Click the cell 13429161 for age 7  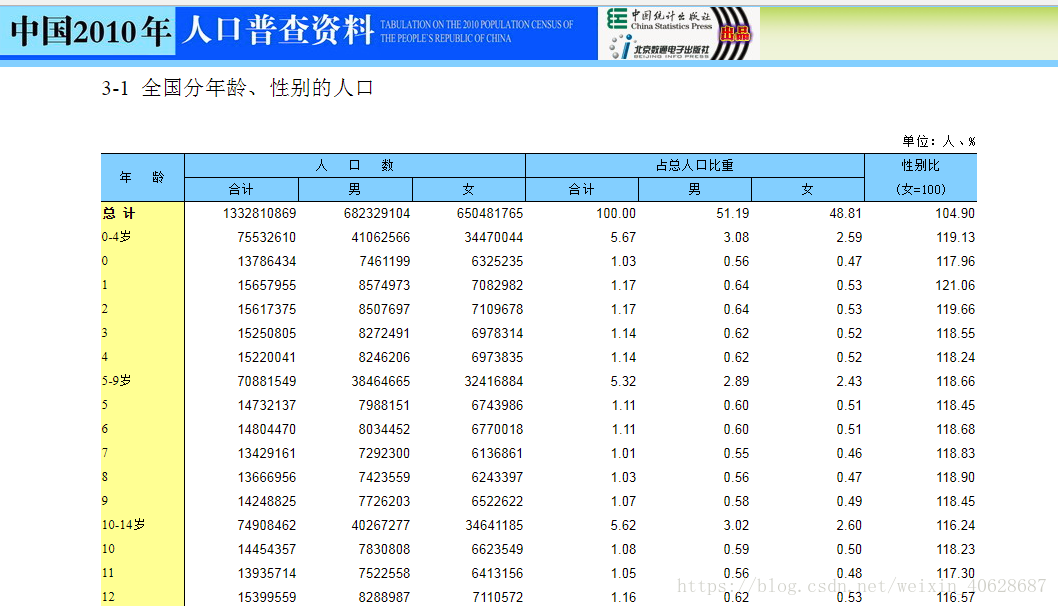[267, 453]
